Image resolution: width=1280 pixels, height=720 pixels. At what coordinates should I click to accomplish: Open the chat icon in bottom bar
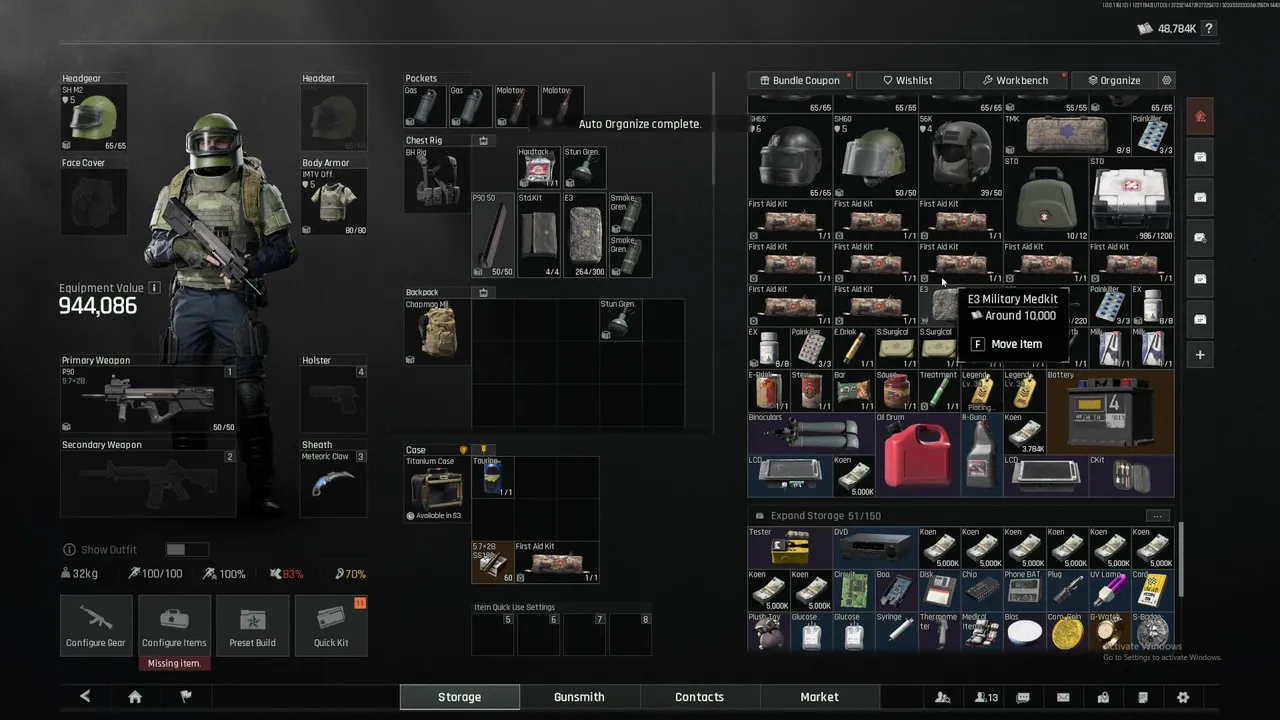[x=1023, y=697]
